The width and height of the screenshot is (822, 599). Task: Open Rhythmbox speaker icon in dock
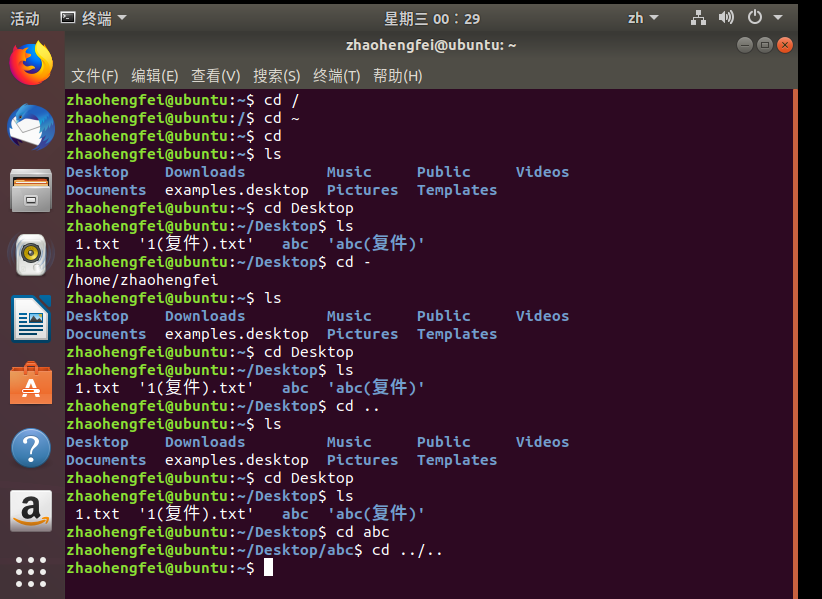[31, 255]
